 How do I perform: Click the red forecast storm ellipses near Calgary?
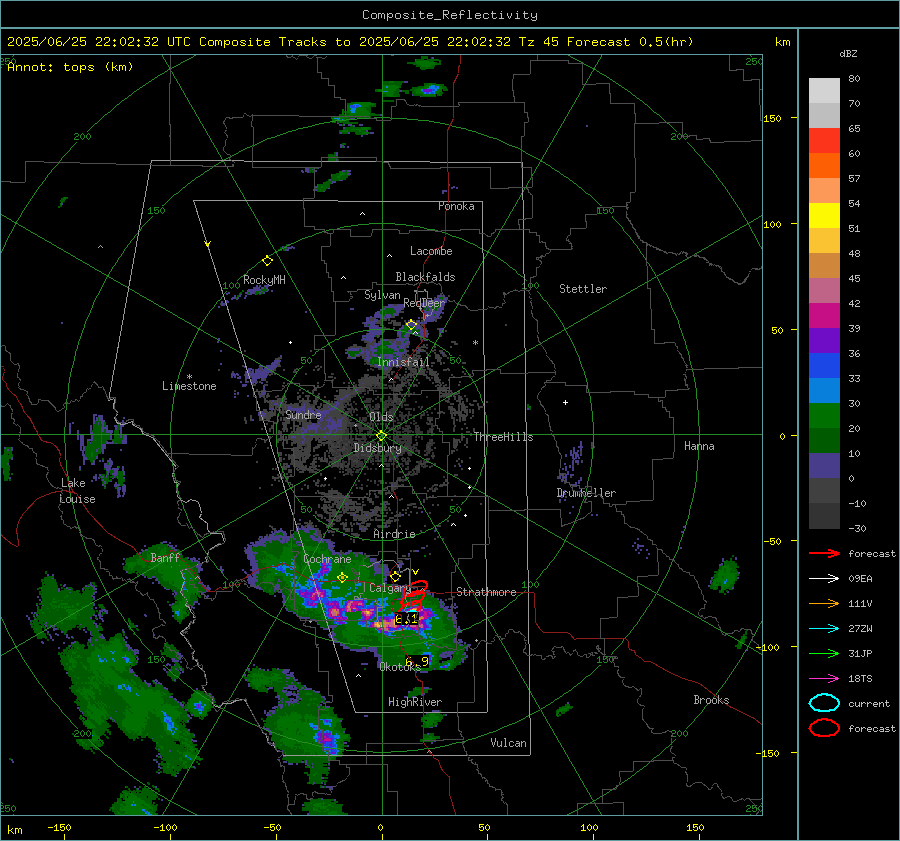413,597
